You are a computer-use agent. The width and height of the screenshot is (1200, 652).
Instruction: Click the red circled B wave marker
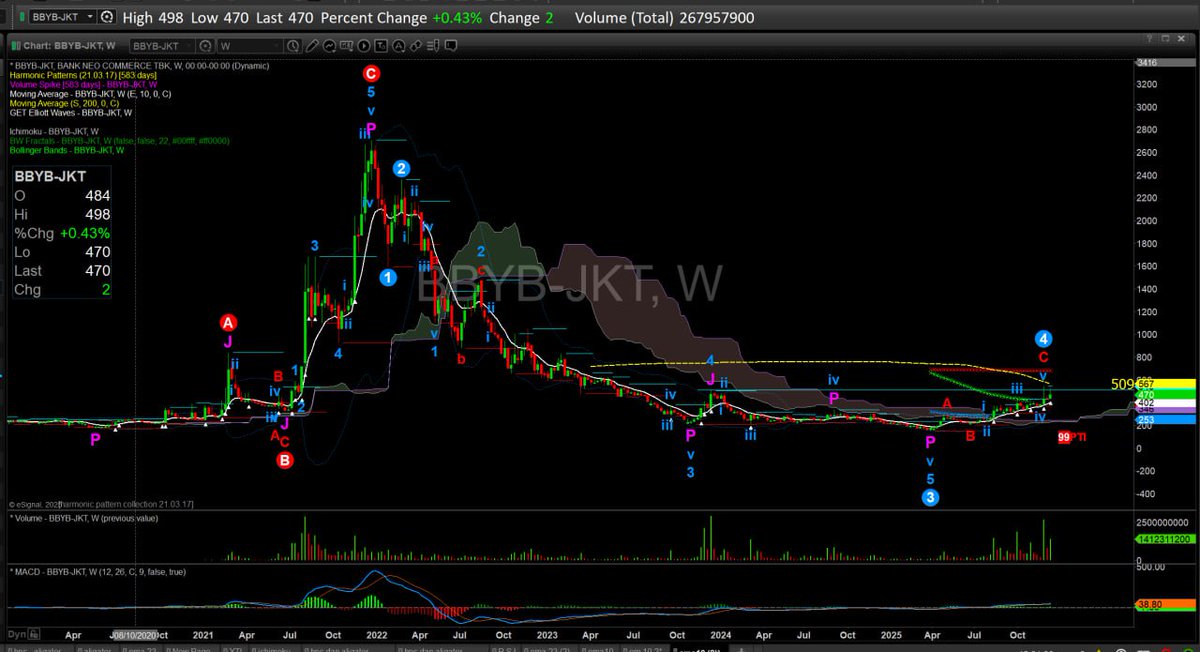click(x=285, y=460)
